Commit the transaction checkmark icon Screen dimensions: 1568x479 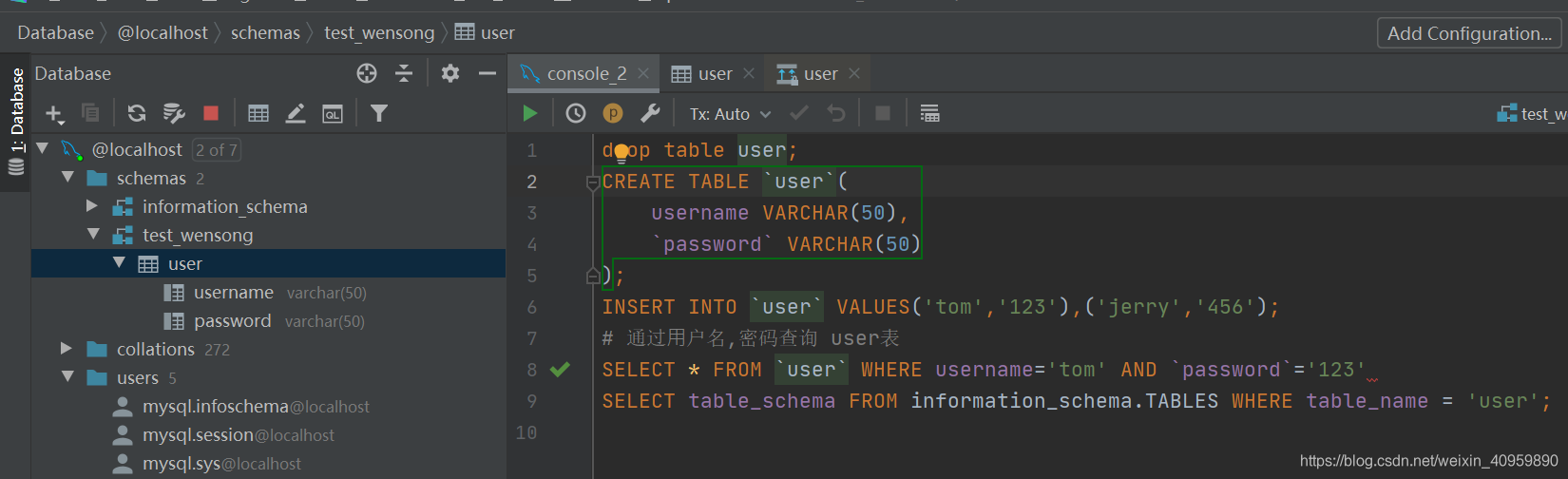(x=799, y=113)
